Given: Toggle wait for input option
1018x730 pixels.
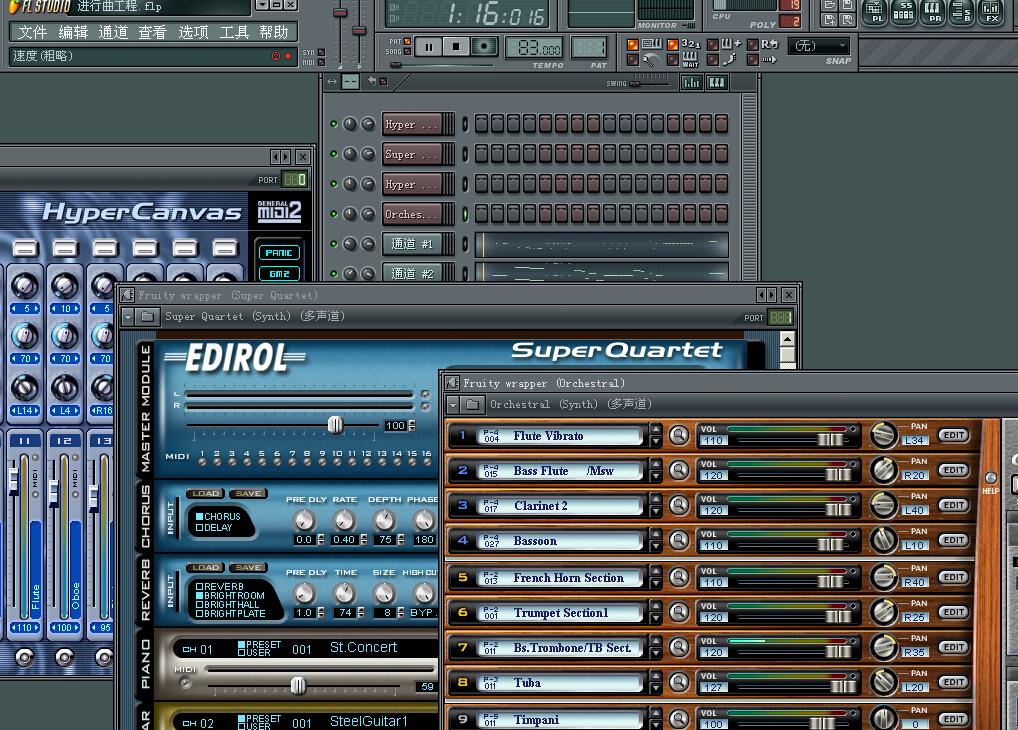Looking at the screenshot, I should pos(673,60).
